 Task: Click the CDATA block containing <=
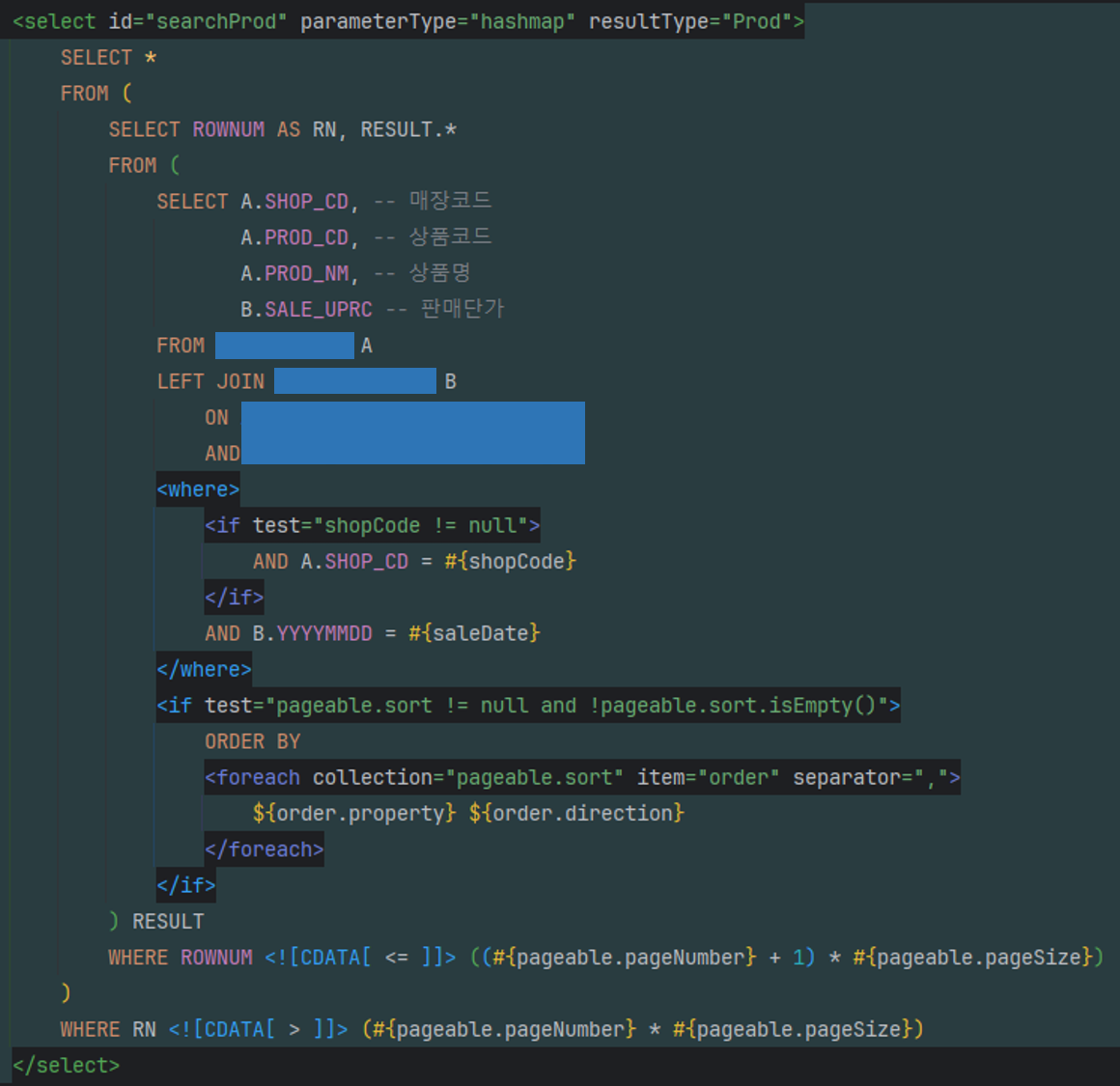pos(360,958)
